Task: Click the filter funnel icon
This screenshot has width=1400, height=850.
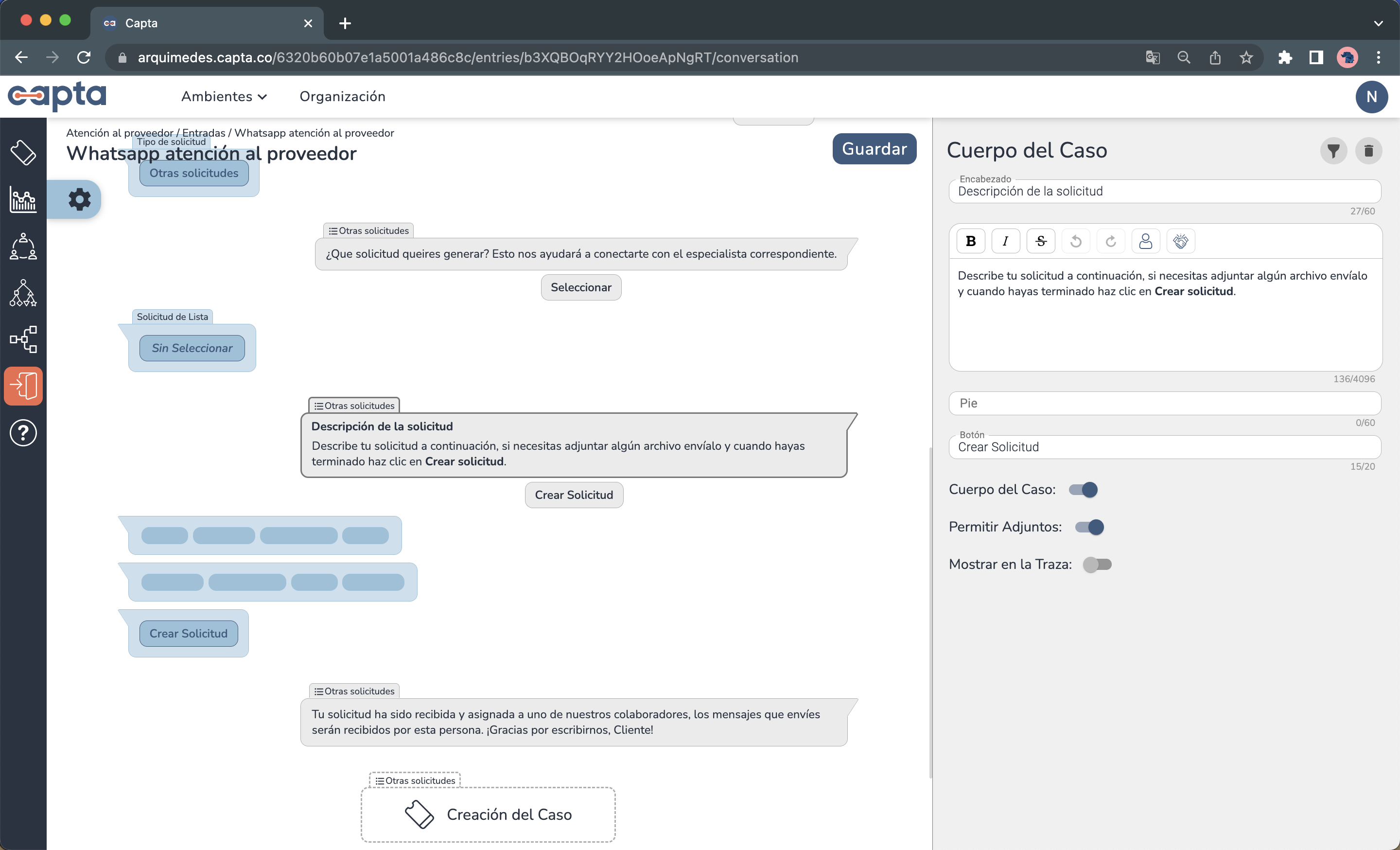Action: click(x=1333, y=151)
